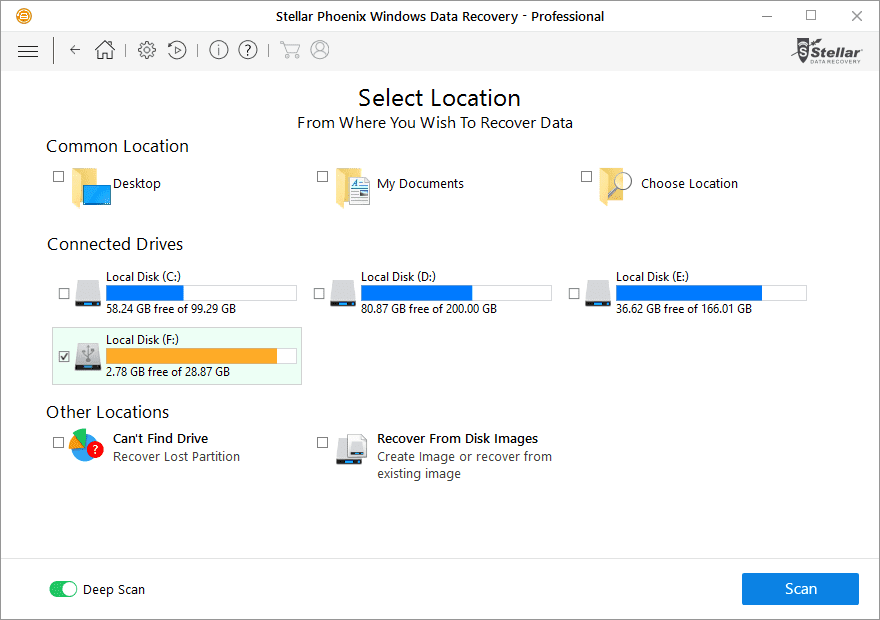The height and width of the screenshot is (620, 880).
Task: Check the Recover From Disk Images checkbox
Action: tap(322, 443)
